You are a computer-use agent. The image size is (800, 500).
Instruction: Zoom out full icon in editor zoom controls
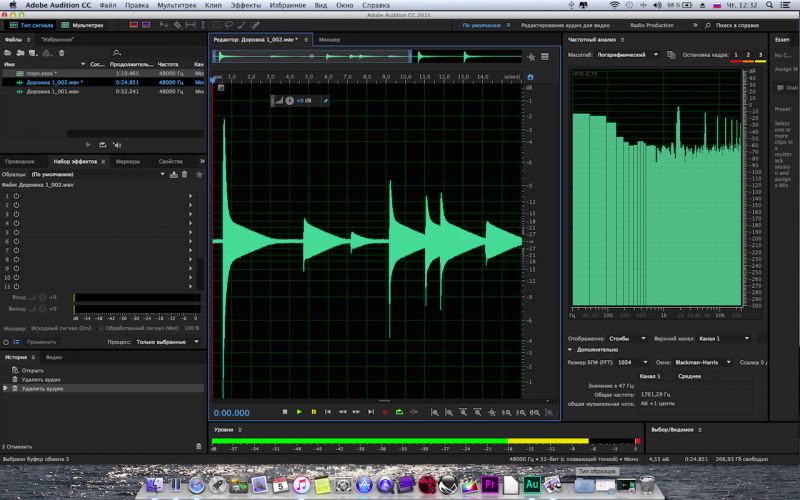coord(492,412)
